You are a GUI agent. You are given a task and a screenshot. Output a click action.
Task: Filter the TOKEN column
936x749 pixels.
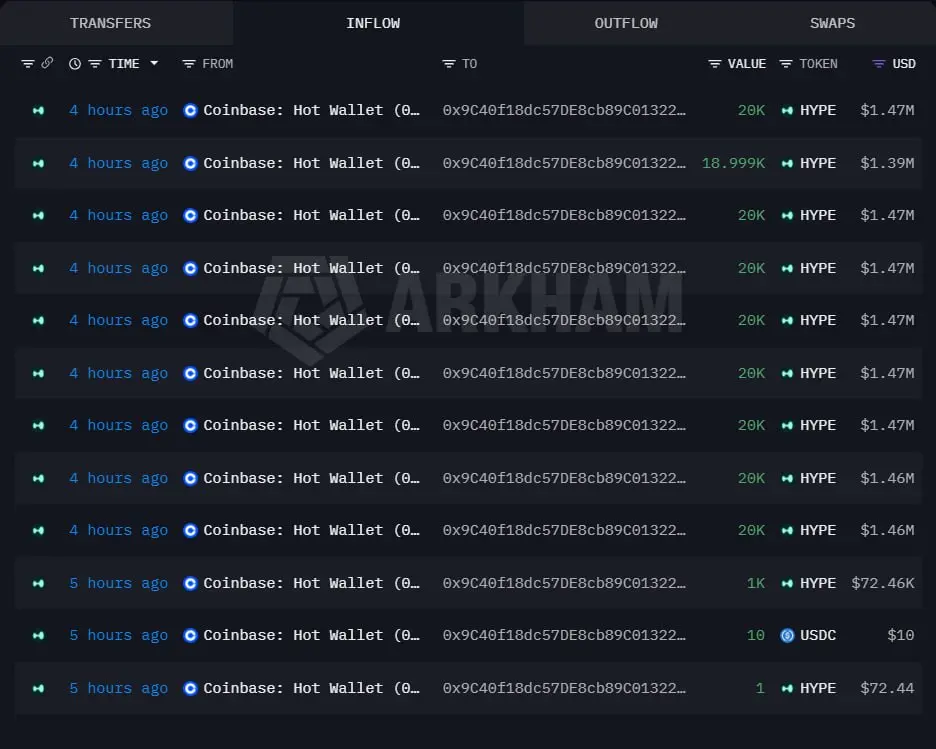tap(786, 64)
